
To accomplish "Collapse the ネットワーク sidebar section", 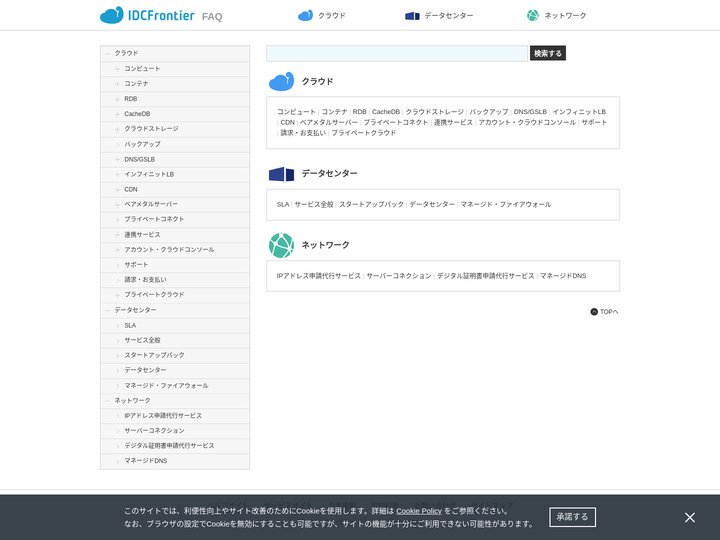I will pos(107,401).
